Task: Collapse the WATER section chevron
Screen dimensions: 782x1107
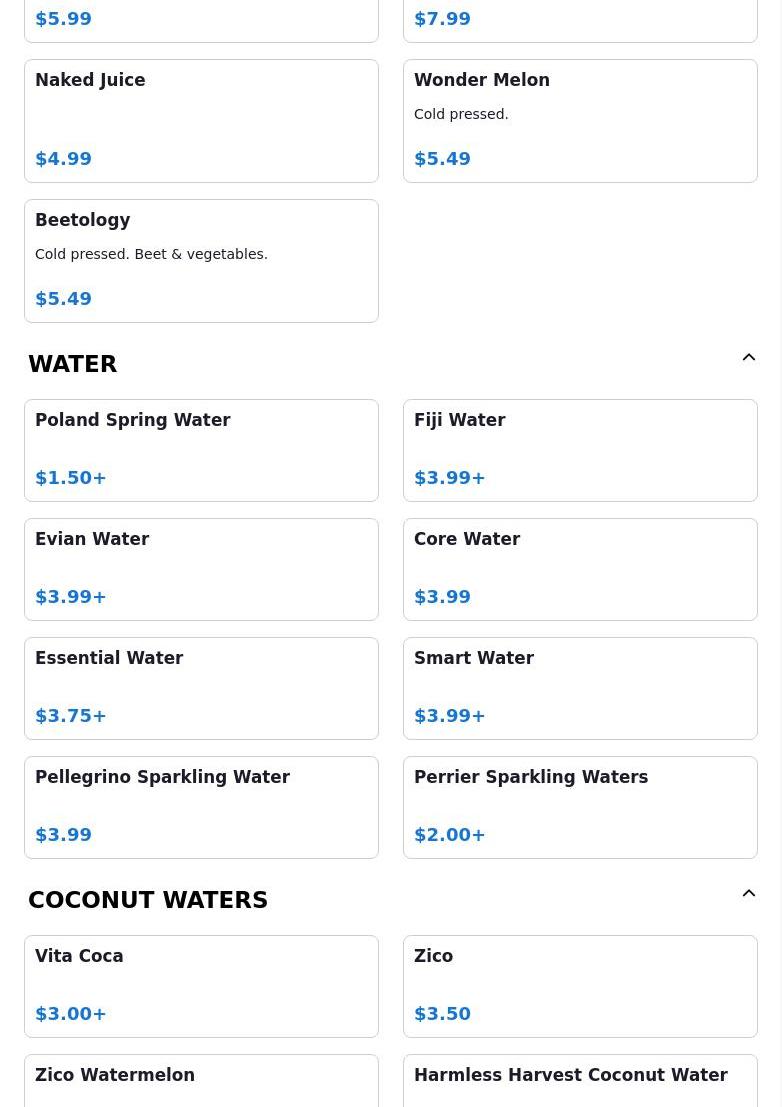Action: click(749, 358)
